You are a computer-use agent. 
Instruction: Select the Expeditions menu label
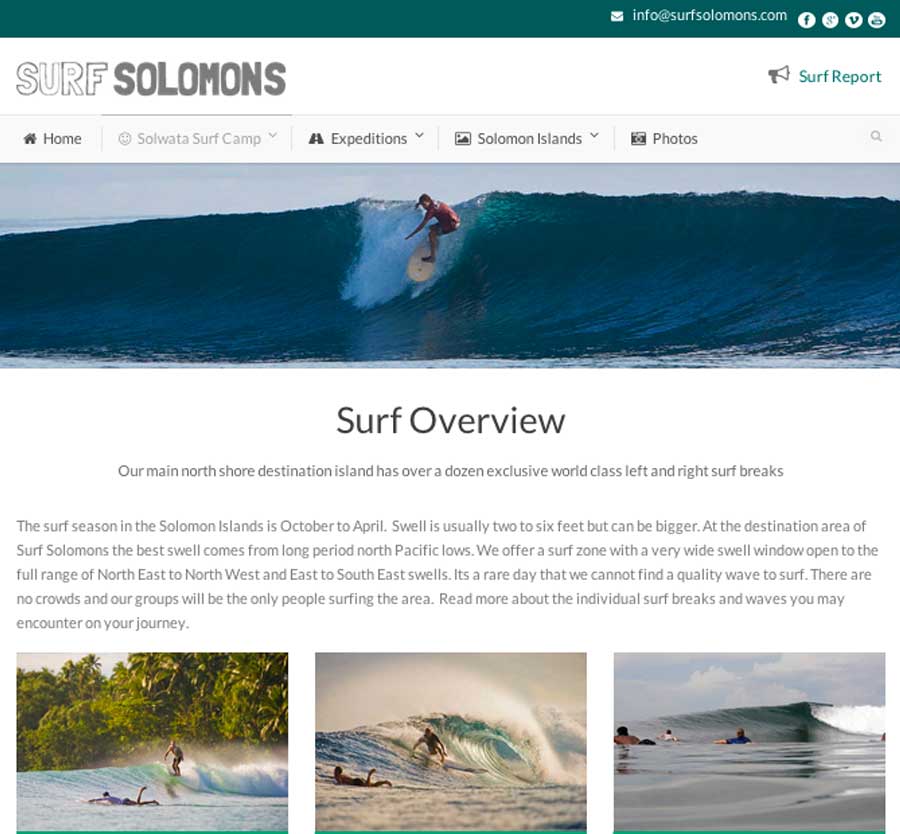(x=368, y=138)
